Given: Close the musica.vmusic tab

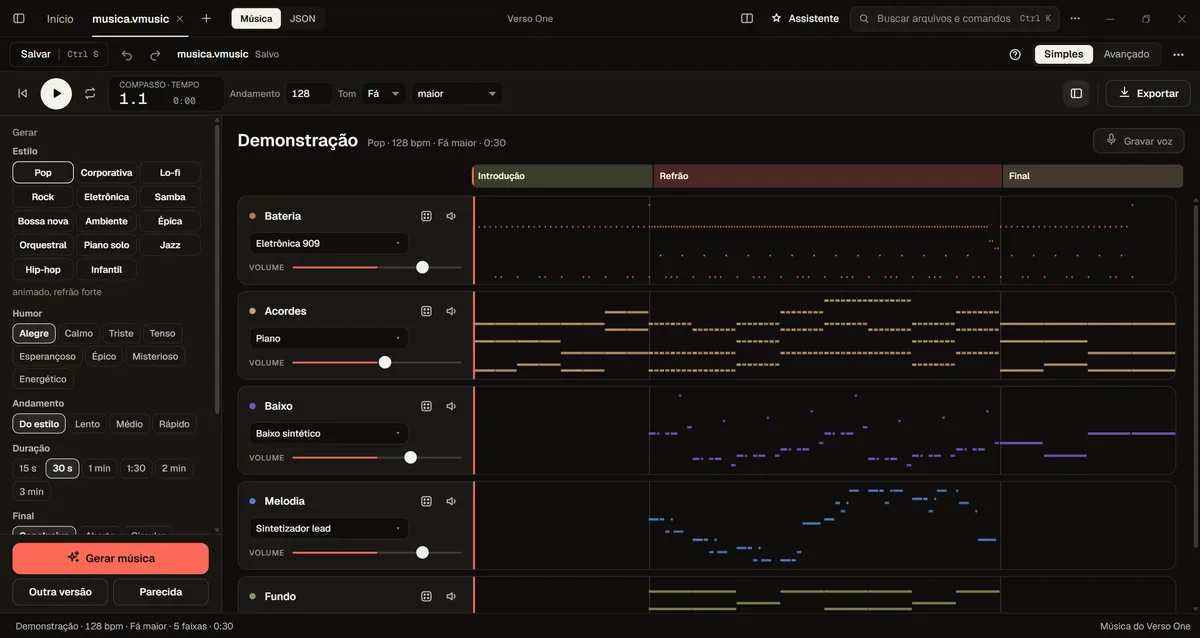Looking at the screenshot, I should click(x=179, y=19).
